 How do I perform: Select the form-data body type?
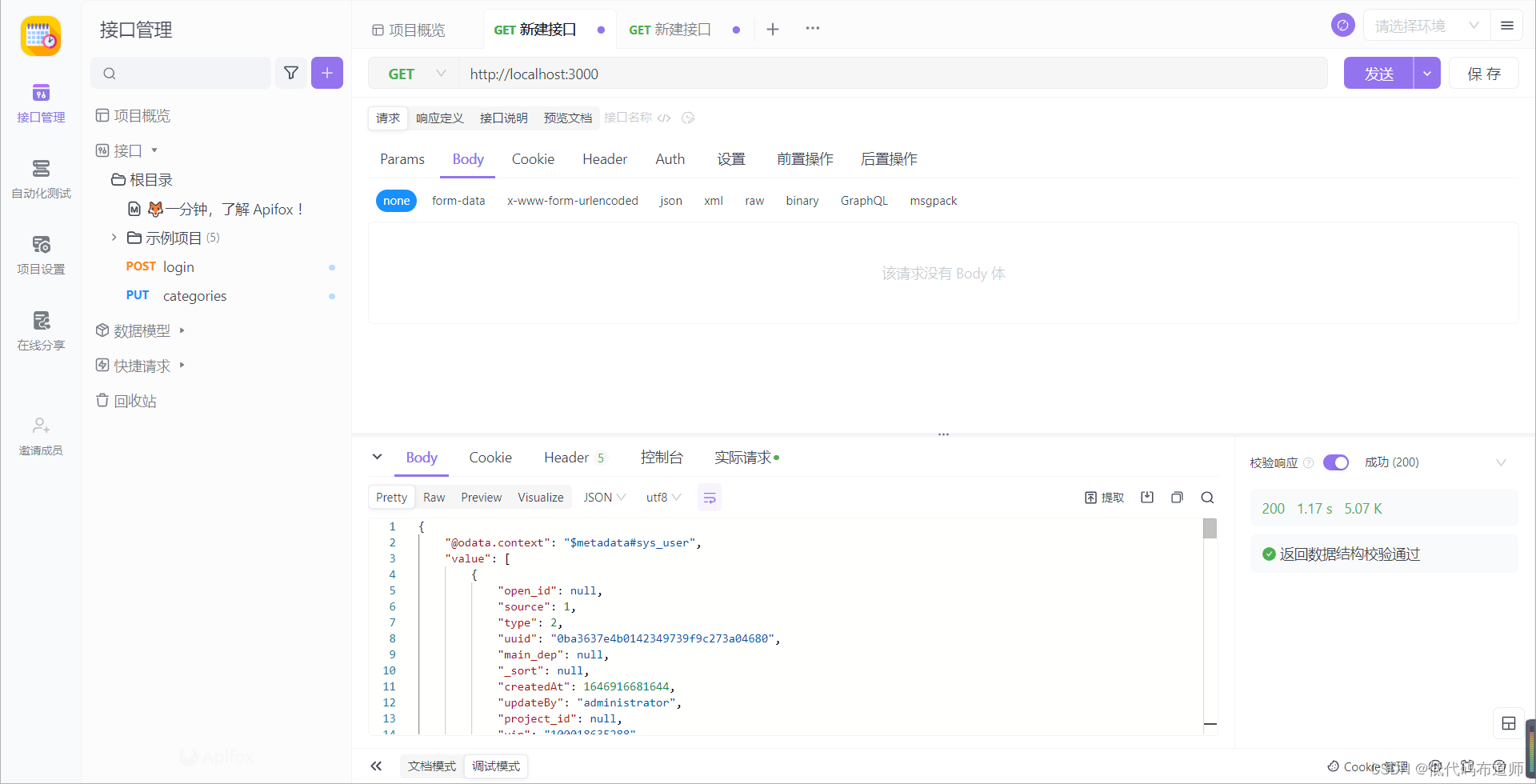pyautogui.click(x=458, y=201)
